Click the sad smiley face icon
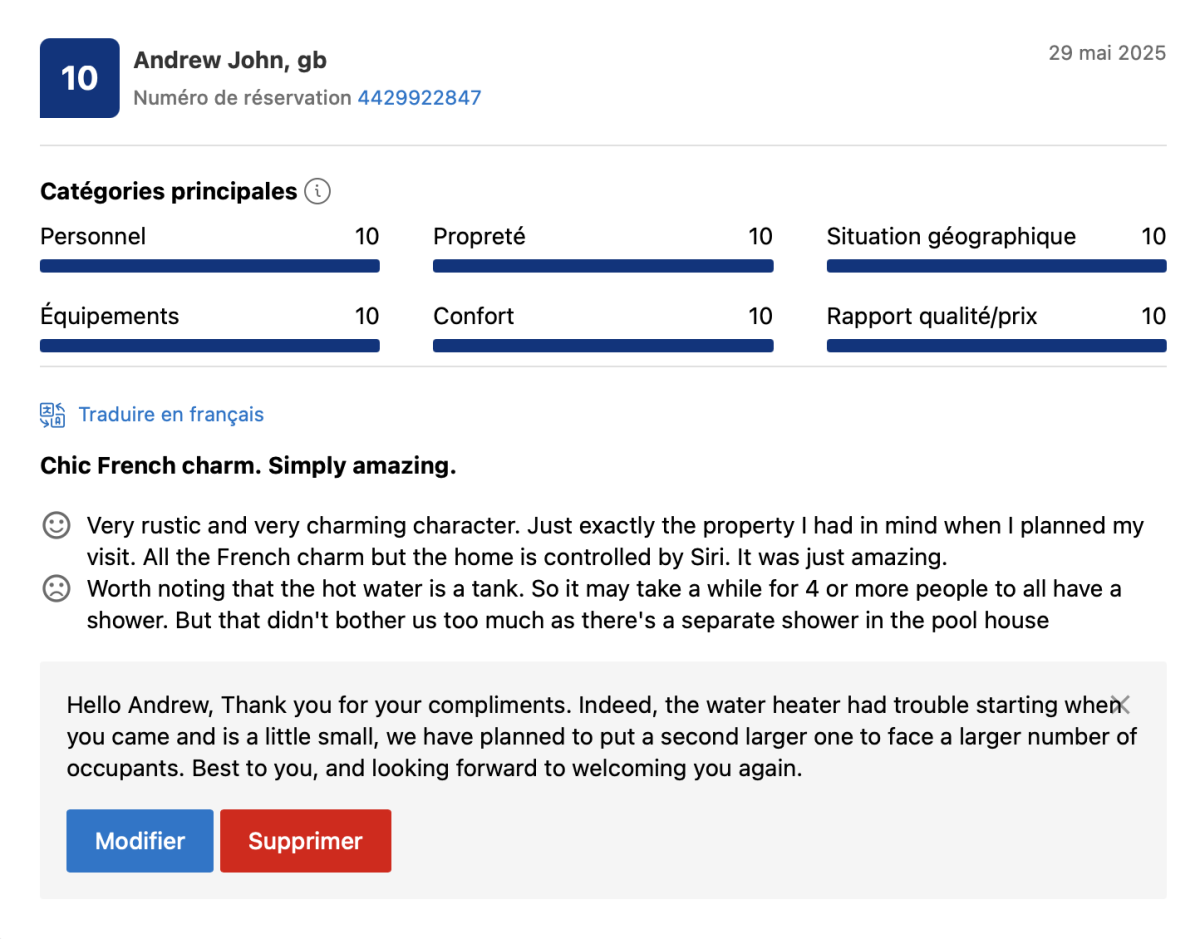 [x=56, y=589]
